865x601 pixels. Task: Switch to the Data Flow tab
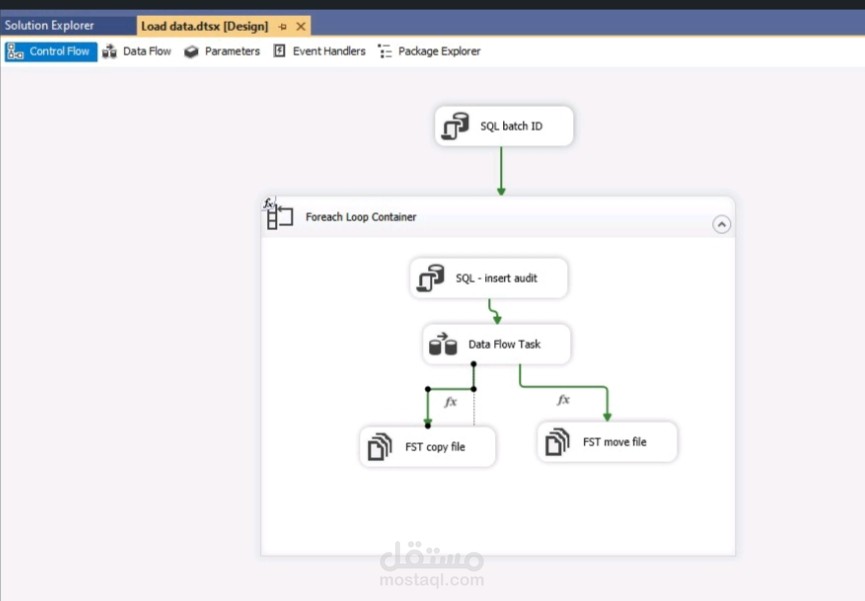click(x=137, y=51)
